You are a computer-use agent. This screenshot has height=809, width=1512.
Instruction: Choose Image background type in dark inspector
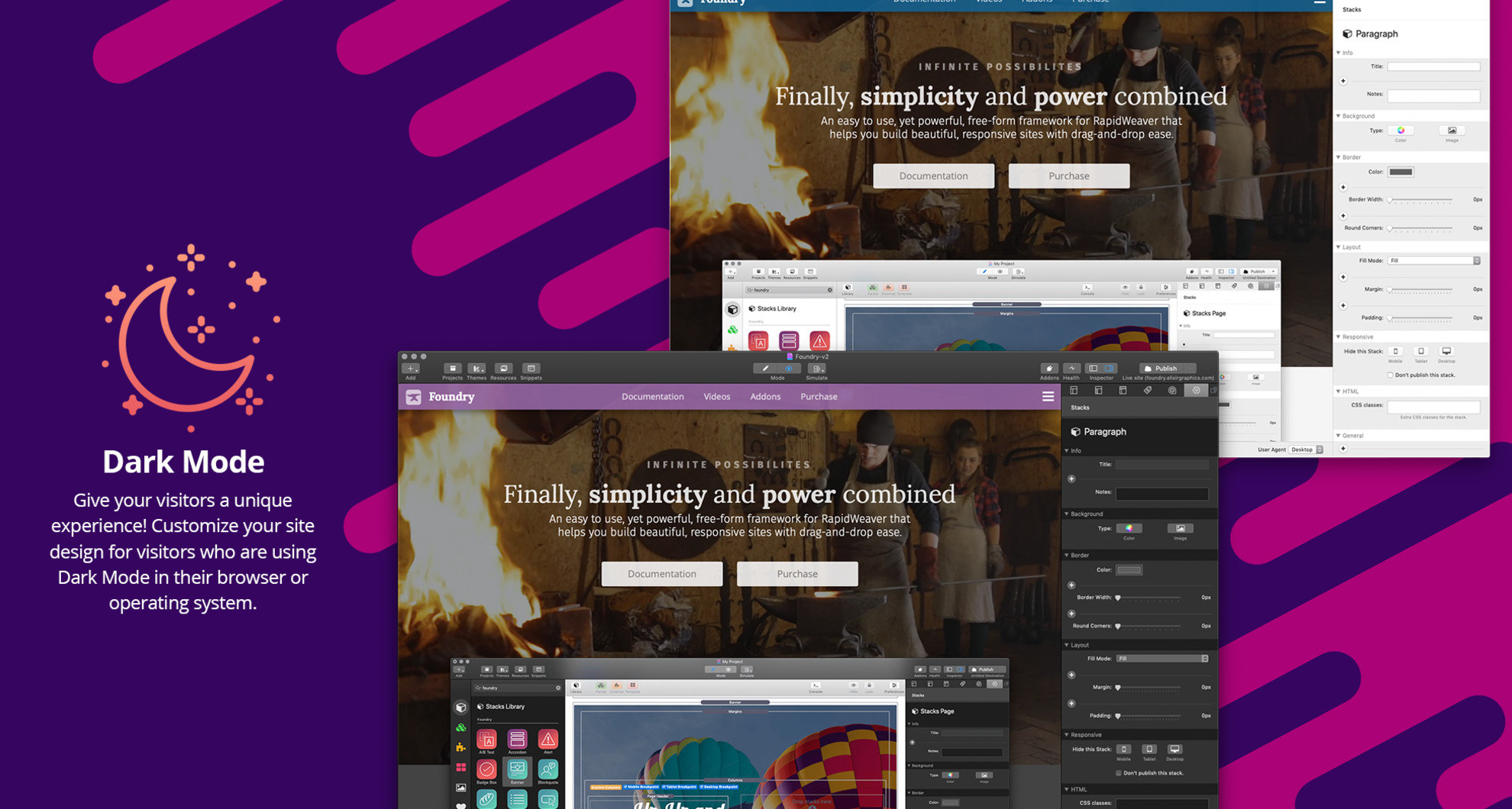(1180, 528)
